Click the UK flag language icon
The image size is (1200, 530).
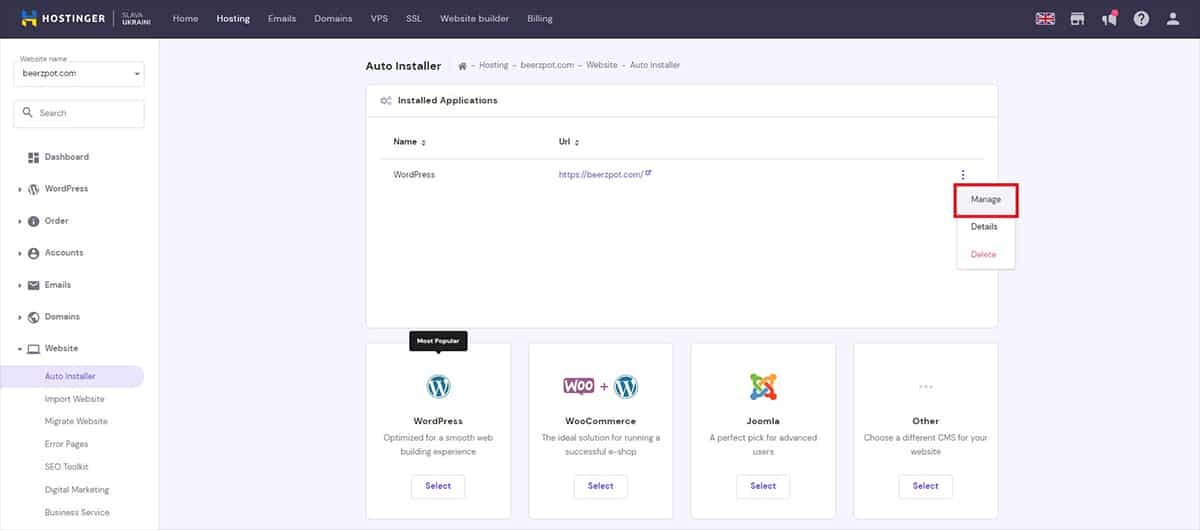[1045, 19]
